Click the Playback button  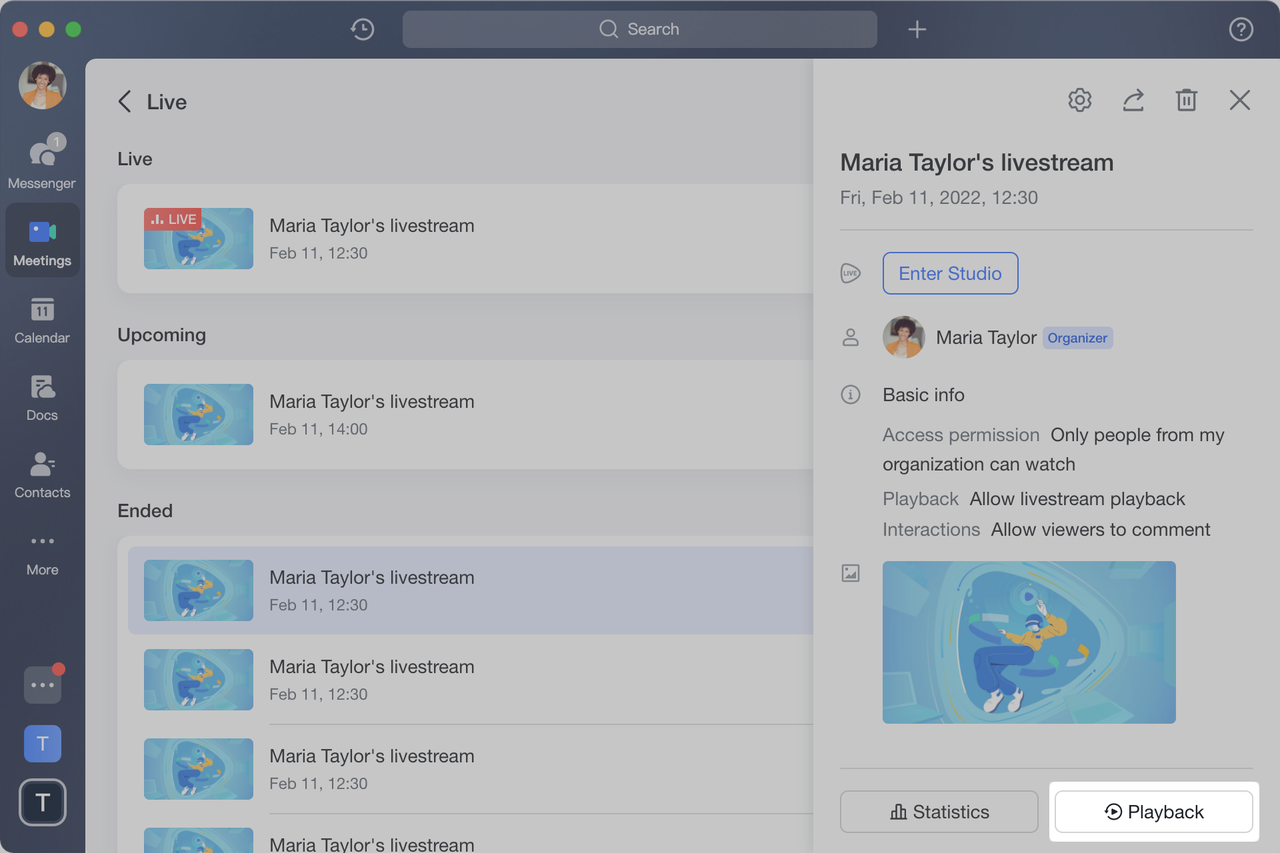1153,812
